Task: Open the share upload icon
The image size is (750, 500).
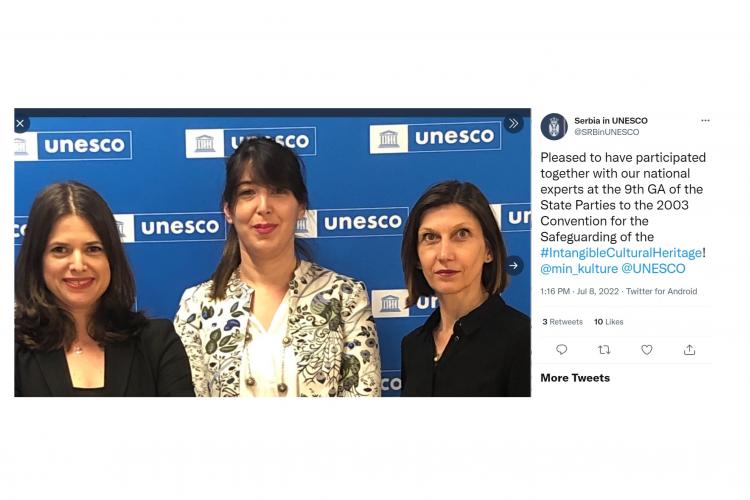Action: click(x=689, y=350)
